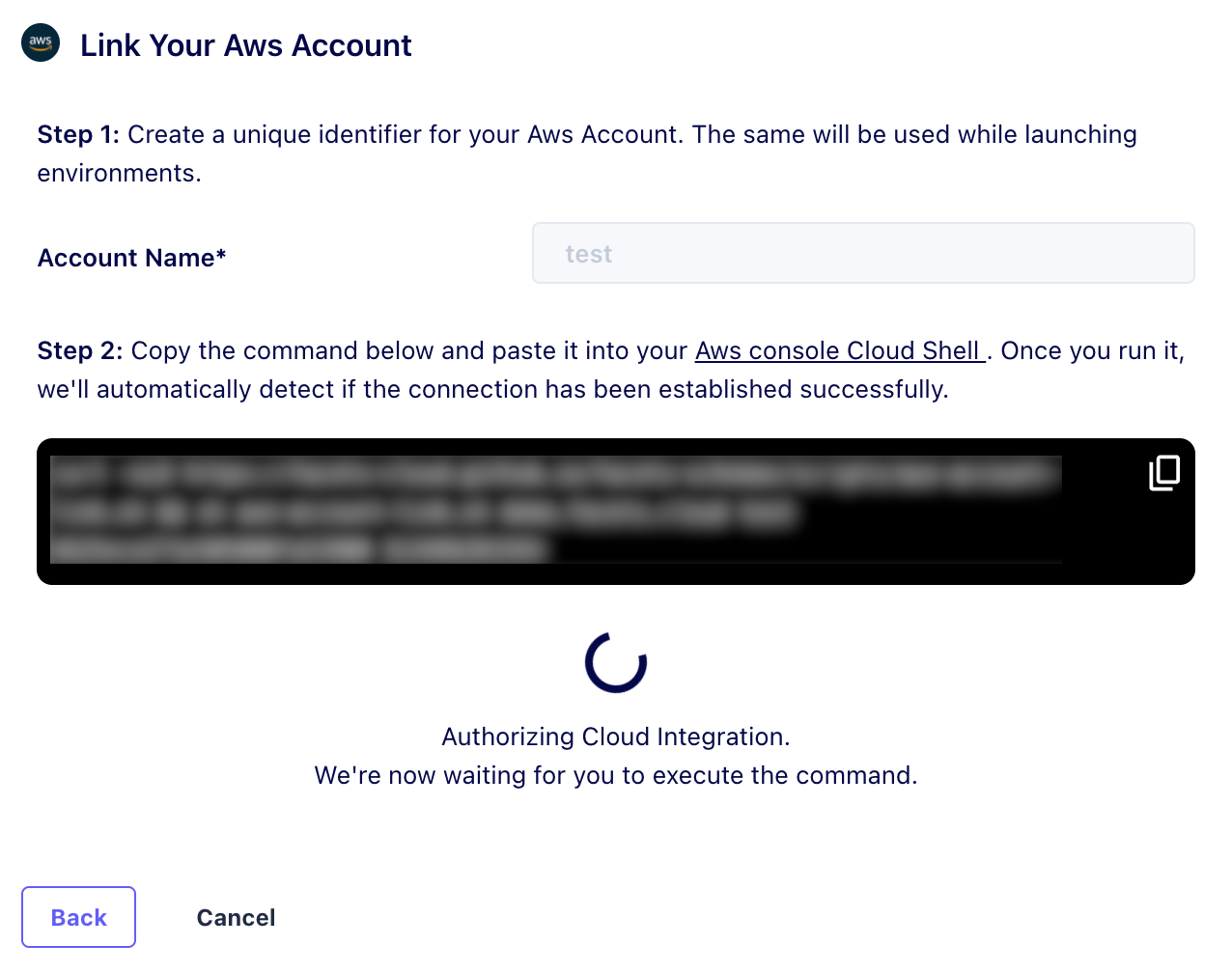Click the AWS logo icon
The height and width of the screenshot is (973, 1232).
click(x=41, y=42)
